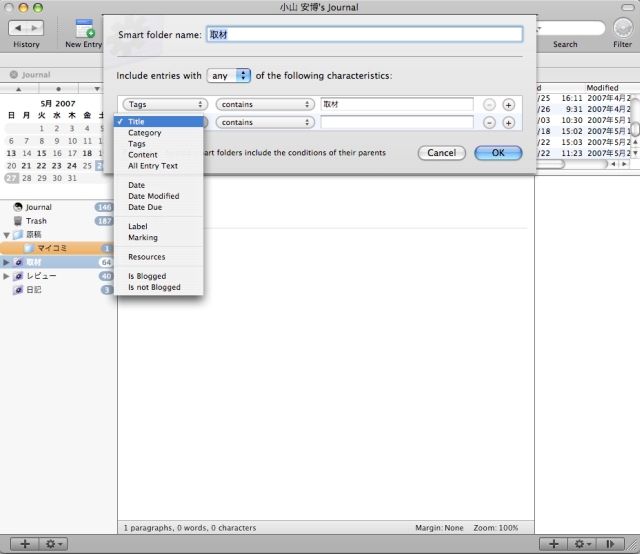
Task: Open the Tags characteristic popup
Action: 165,105
